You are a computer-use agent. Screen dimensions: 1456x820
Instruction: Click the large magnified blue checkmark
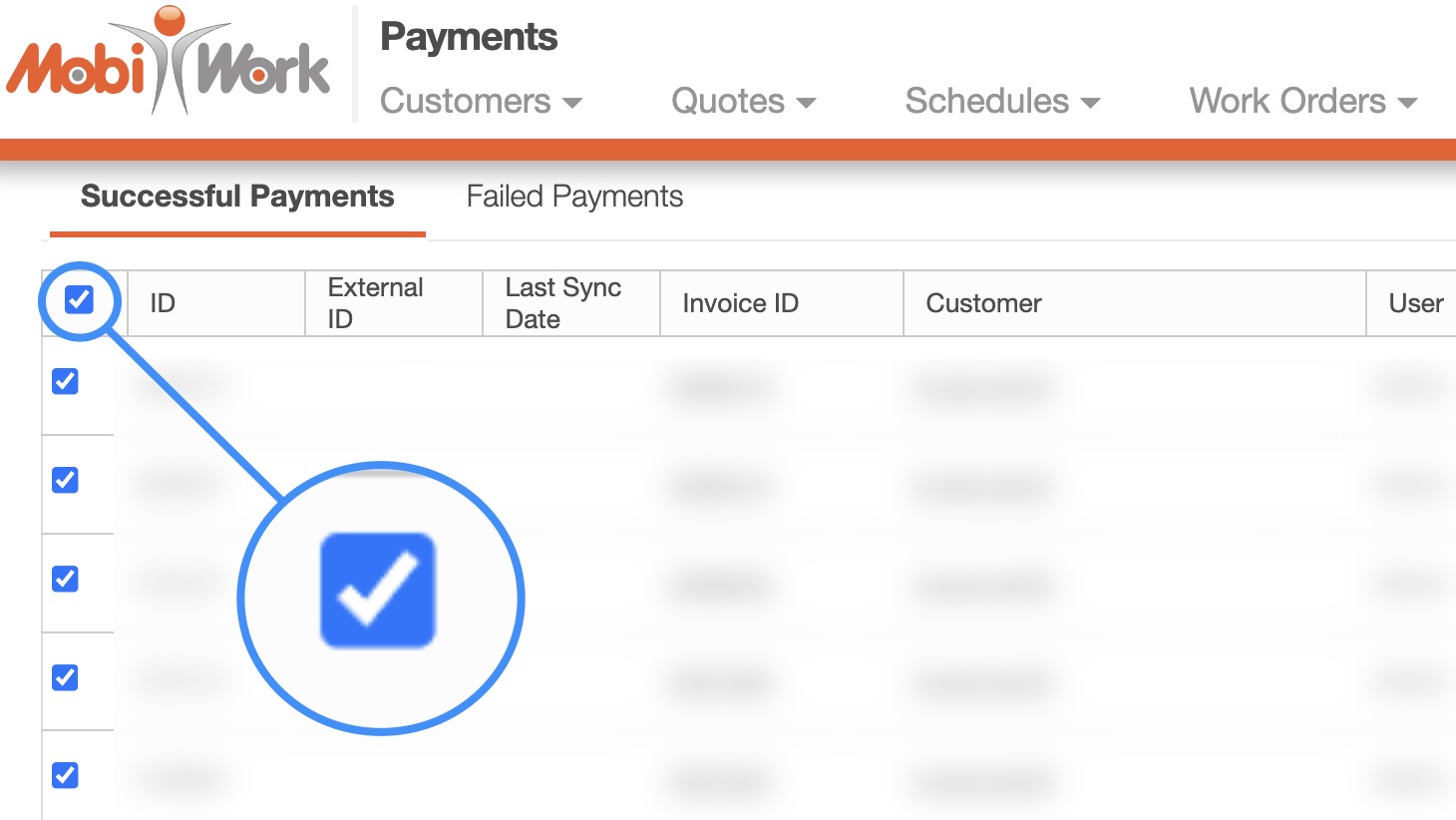pyautogui.click(x=378, y=591)
